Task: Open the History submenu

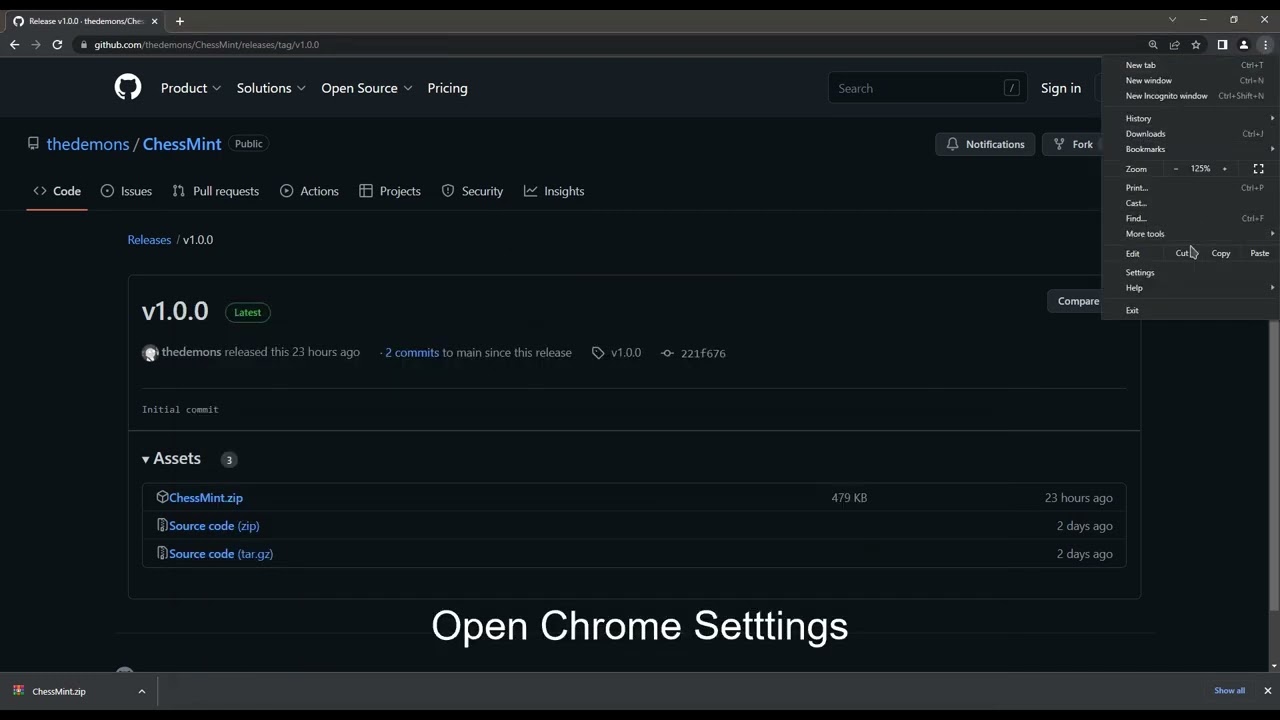Action: [1190, 118]
